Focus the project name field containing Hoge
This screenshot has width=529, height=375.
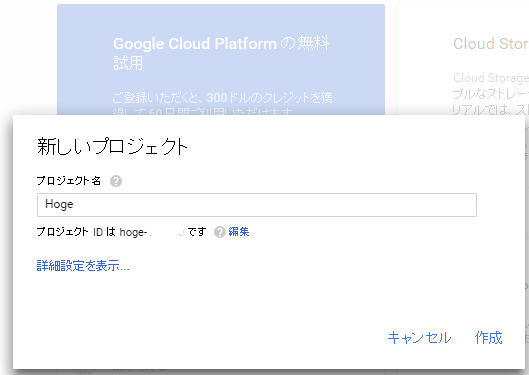point(257,205)
